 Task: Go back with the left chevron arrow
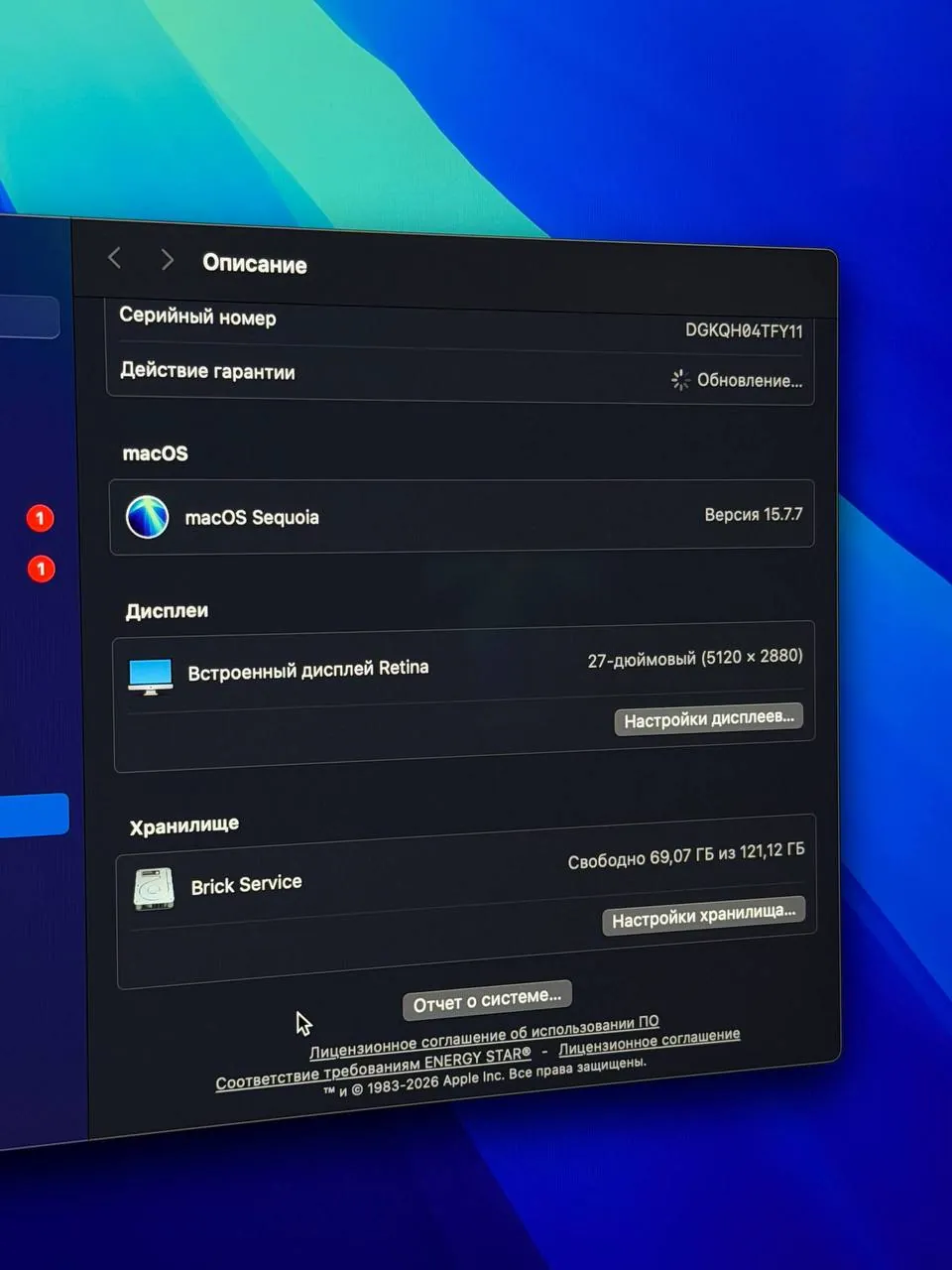coord(114,258)
